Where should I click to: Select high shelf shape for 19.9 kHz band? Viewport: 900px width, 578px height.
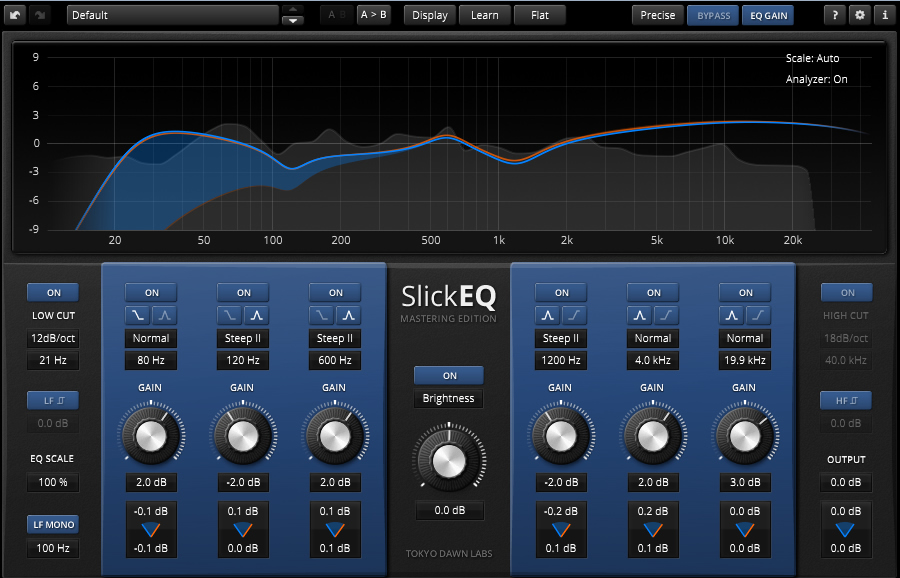[x=758, y=315]
